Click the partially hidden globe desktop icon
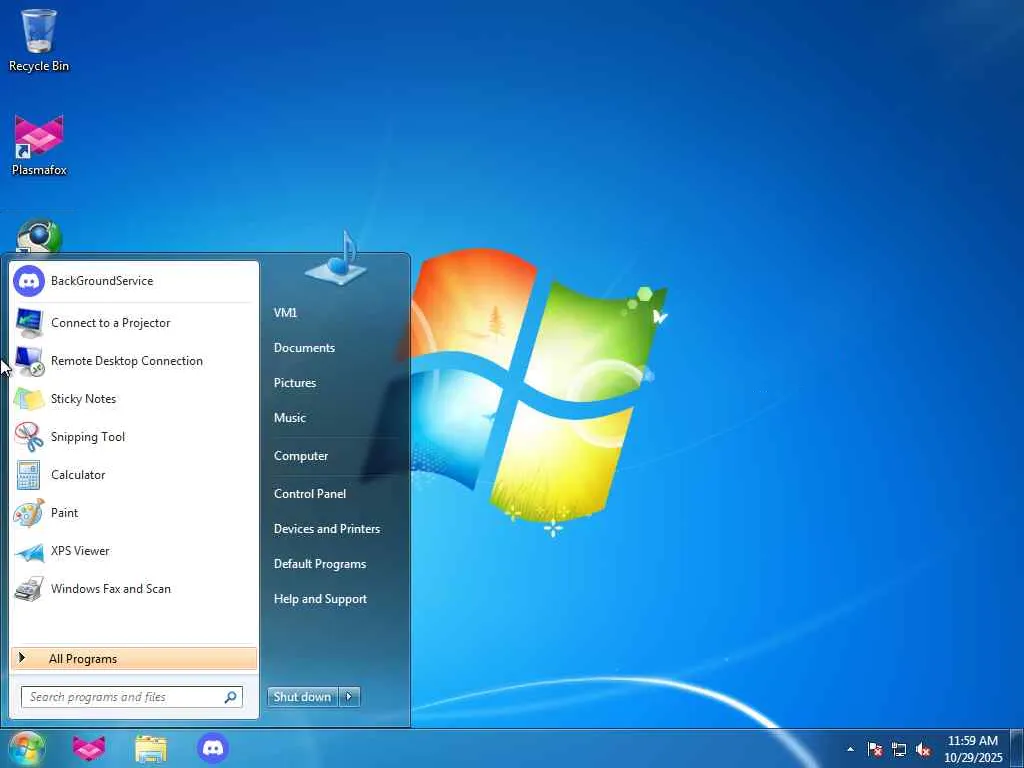Viewport: 1024px width, 768px height. [x=39, y=236]
